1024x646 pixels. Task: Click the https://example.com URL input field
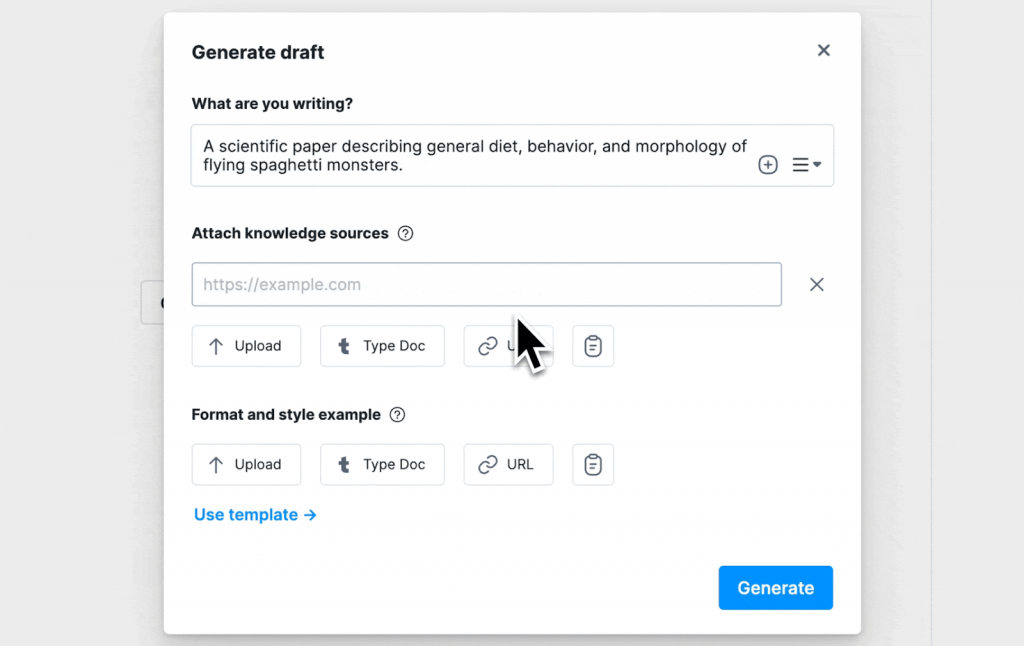(x=487, y=284)
